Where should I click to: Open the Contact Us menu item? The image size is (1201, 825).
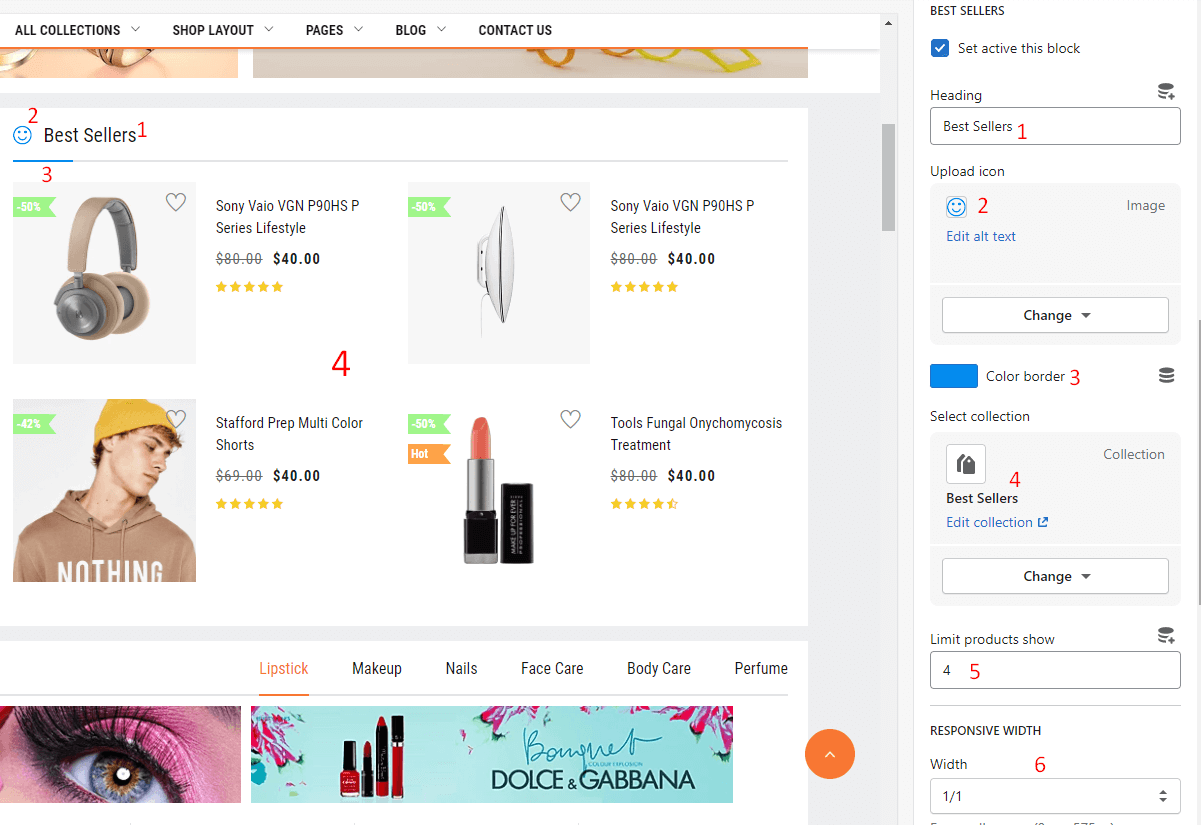[515, 30]
